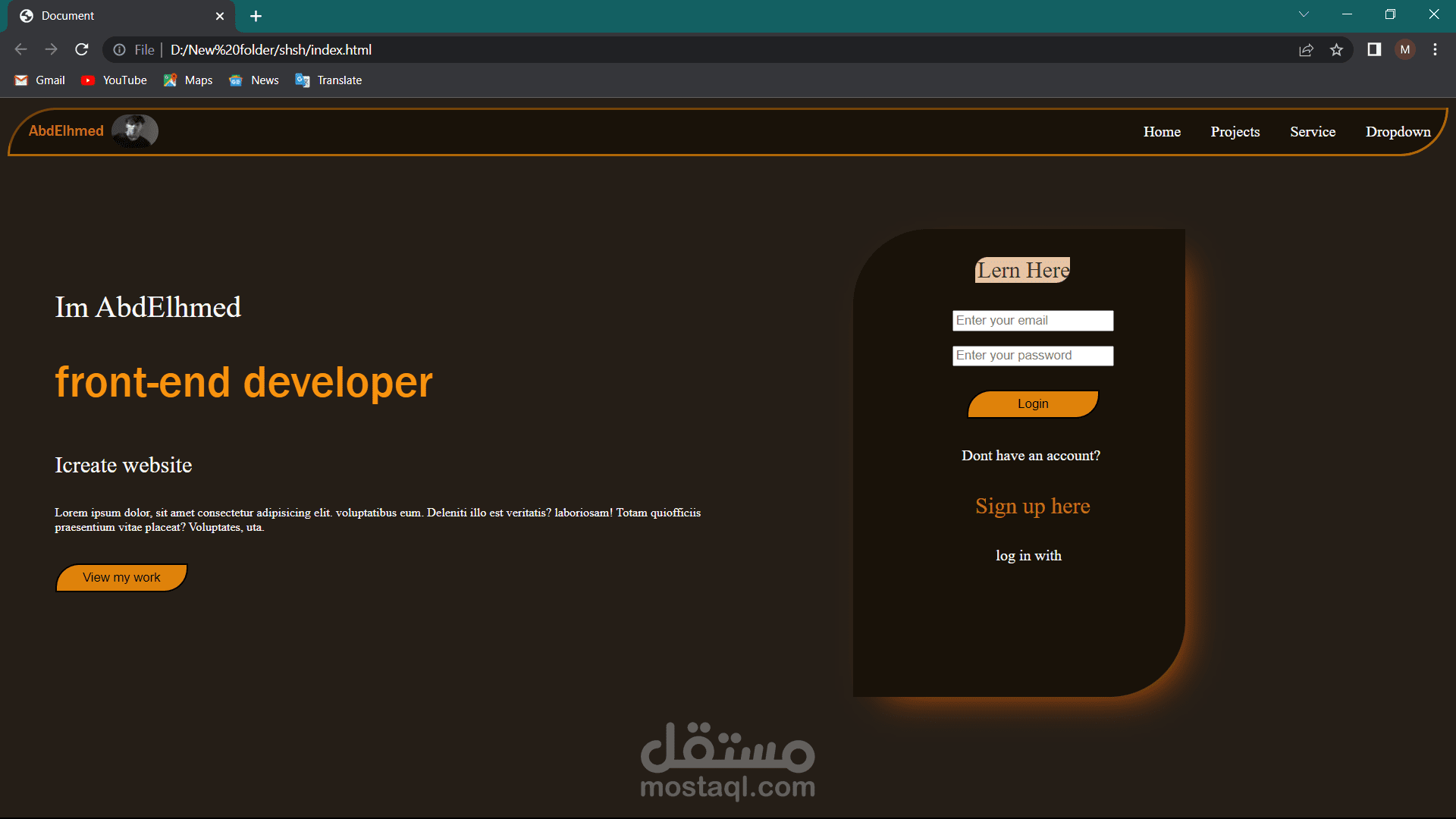Click the AbdElhmed profile photo
1456x819 pixels.
135,131
